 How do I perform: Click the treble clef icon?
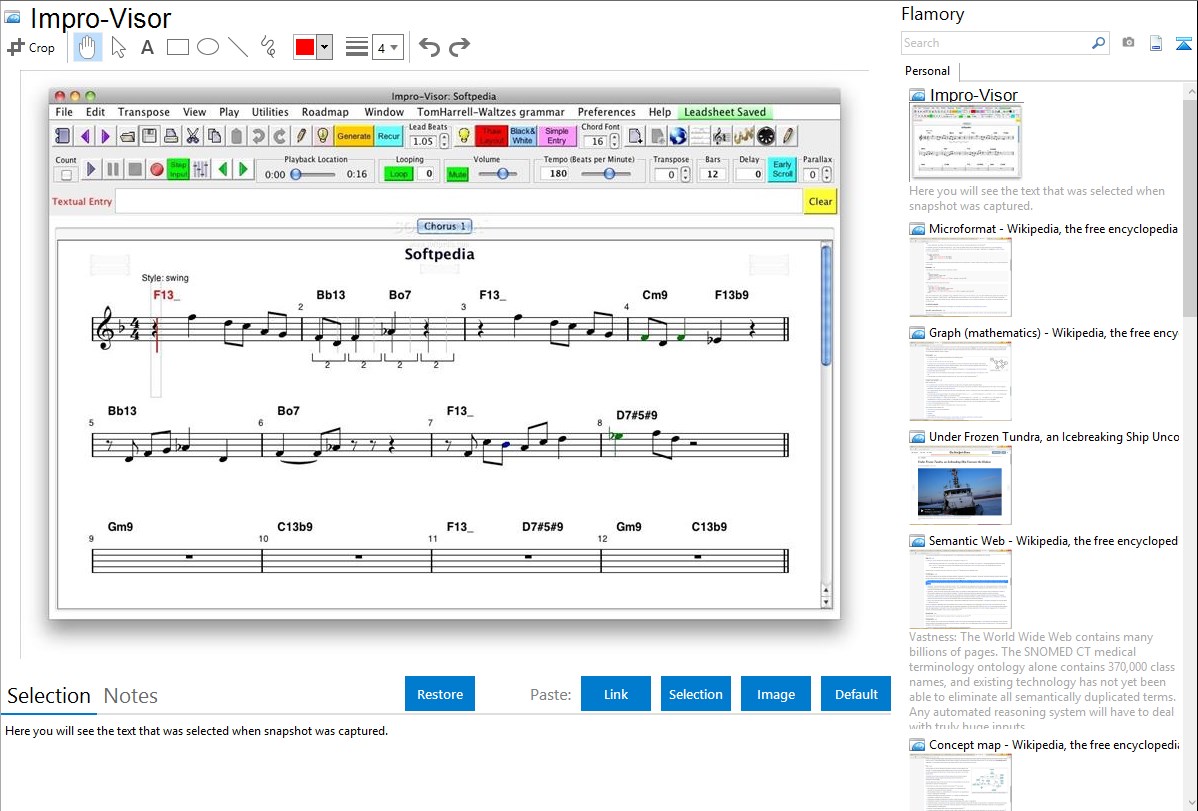[720, 136]
